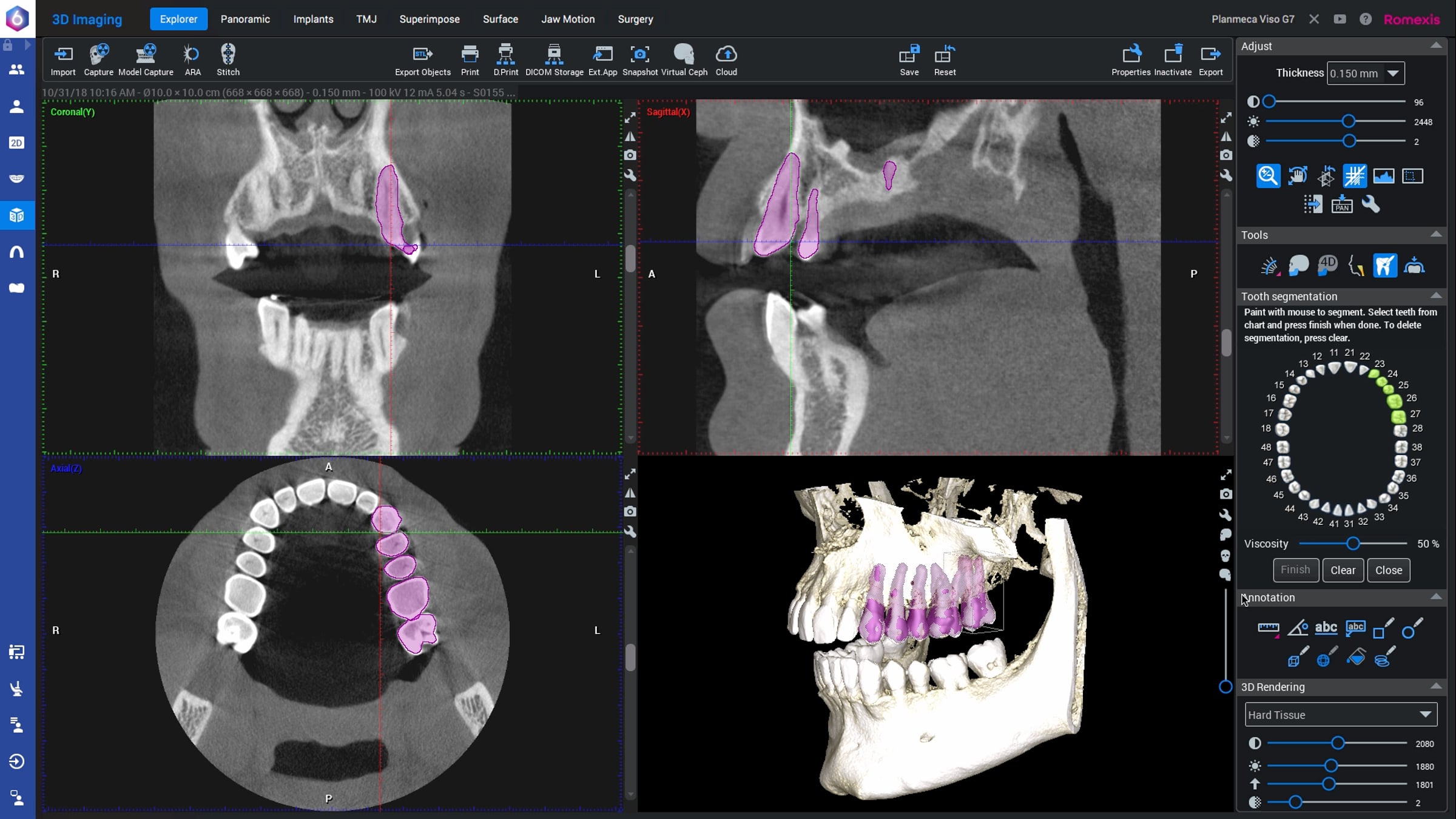Toggle the tooth segmentation tool icon
Screen dimensions: 1456x819
point(1385,266)
